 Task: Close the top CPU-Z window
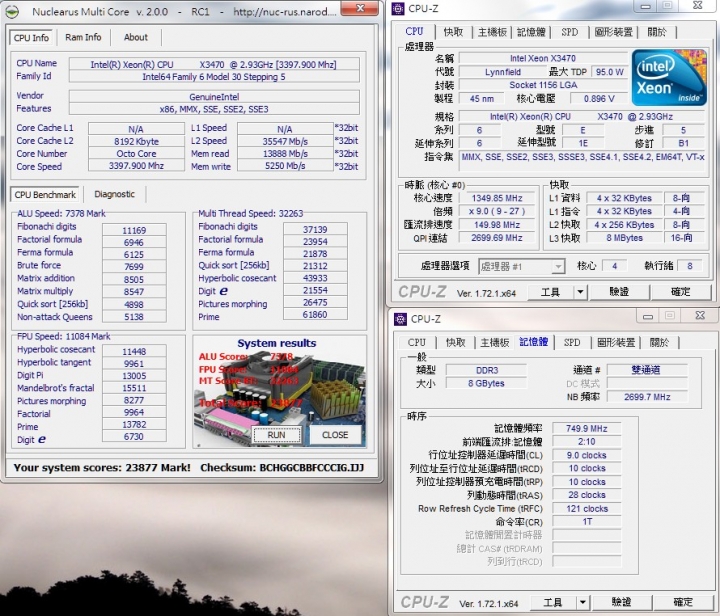[x=698, y=6]
